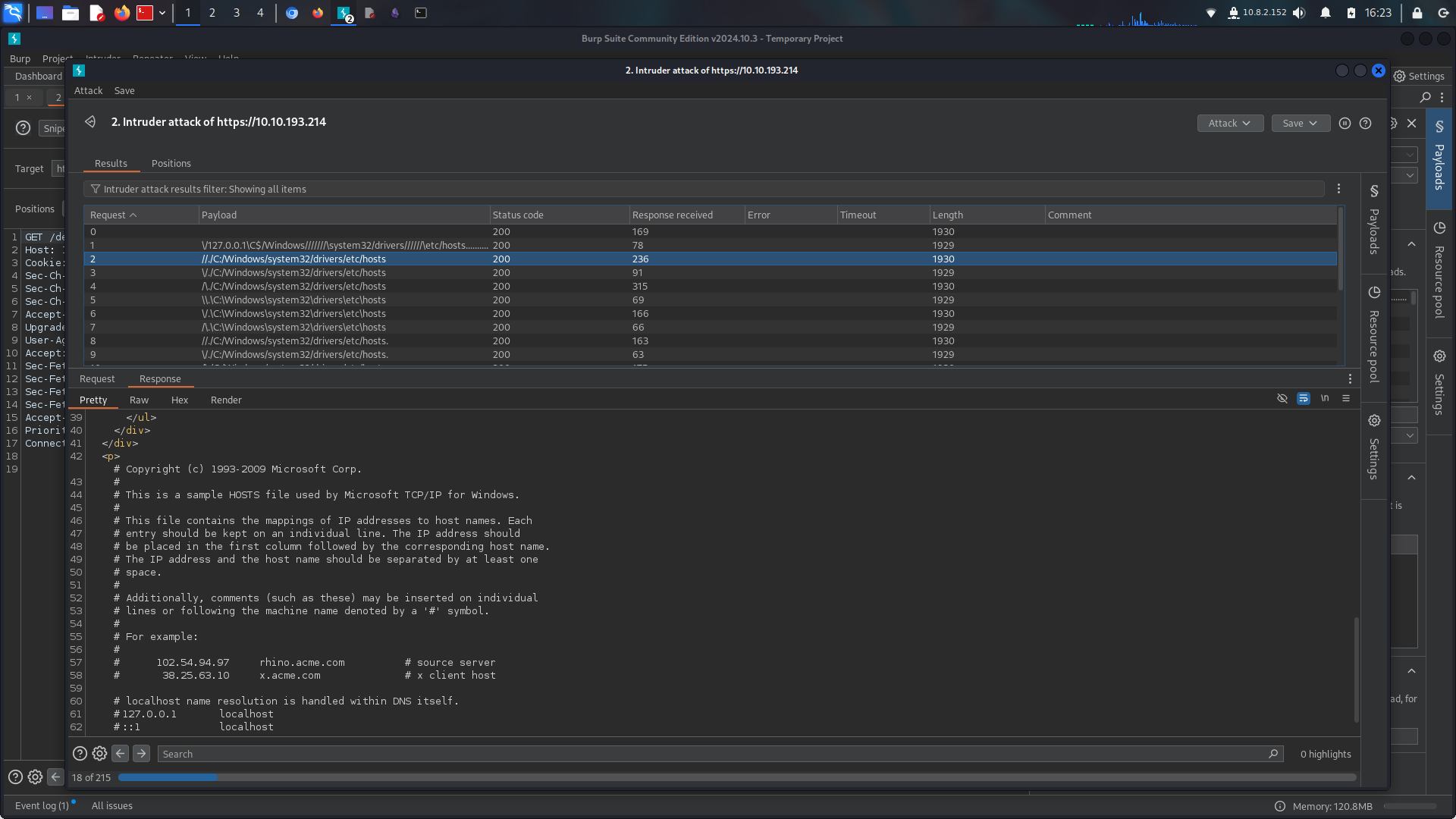Open response search settings gear
Screen dimensions: 1456x819
coord(99,753)
